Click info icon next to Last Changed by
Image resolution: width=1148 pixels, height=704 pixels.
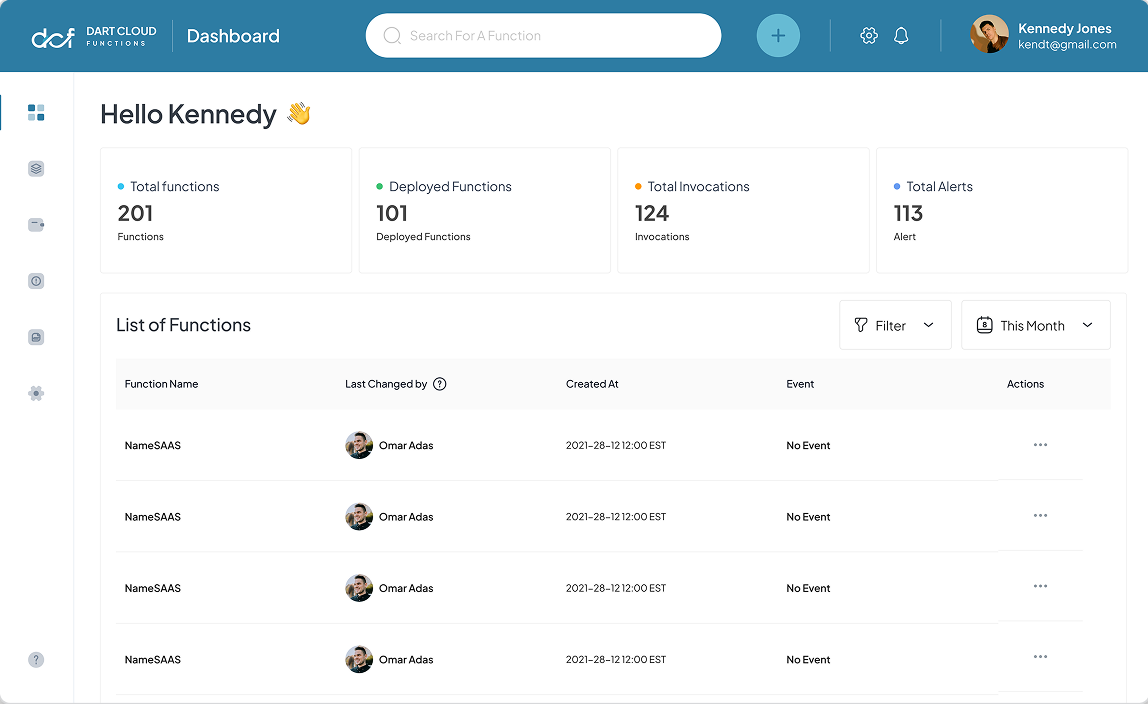click(x=440, y=384)
